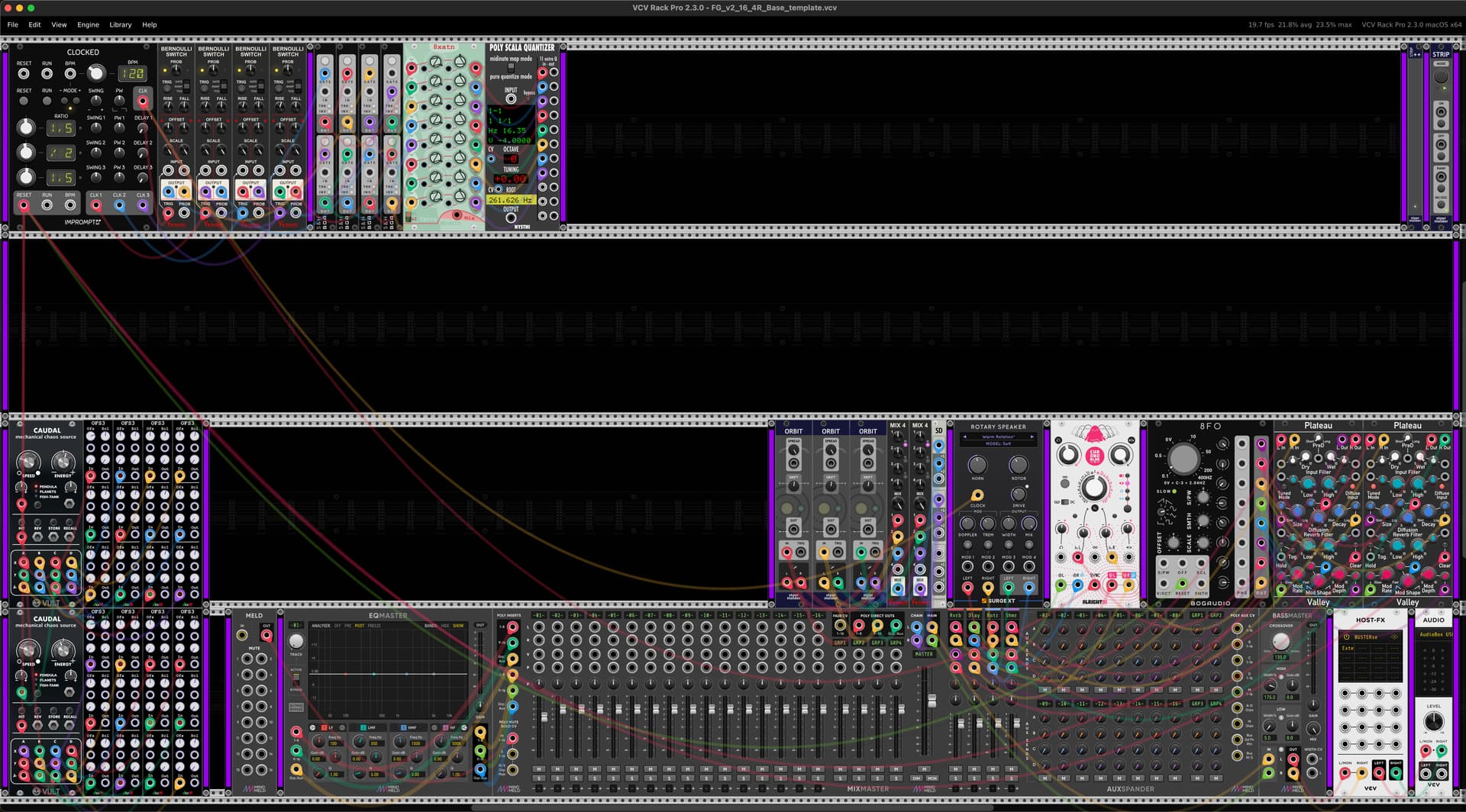The width and height of the screenshot is (1466, 812).
Task: Toggle first Bernoulli Switch gate mode switch
Action: pyautogui.click(x=185, y=86)
